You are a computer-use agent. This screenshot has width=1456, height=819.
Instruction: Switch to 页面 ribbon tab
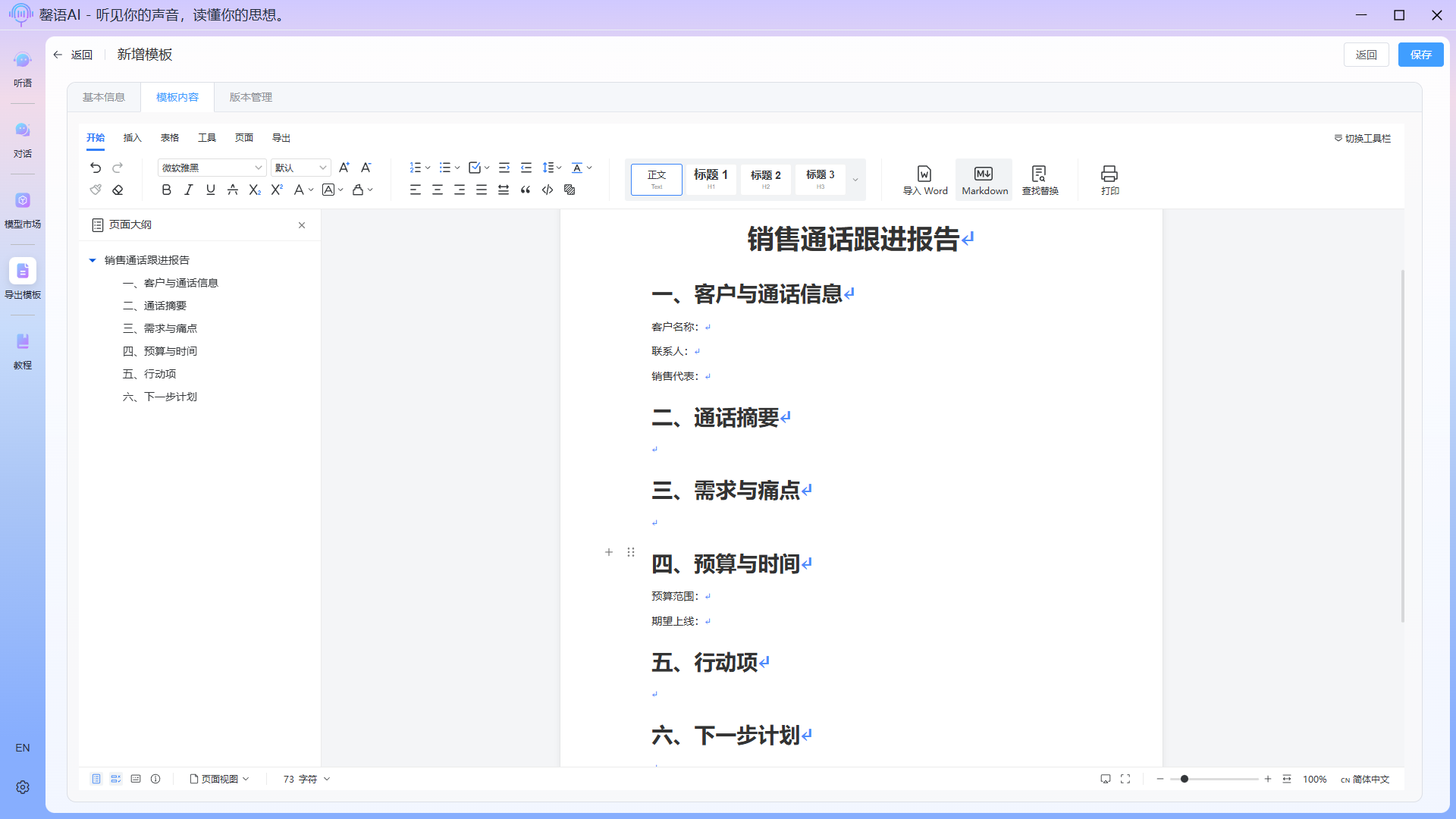pyautogui.click(x=244, y=138)
